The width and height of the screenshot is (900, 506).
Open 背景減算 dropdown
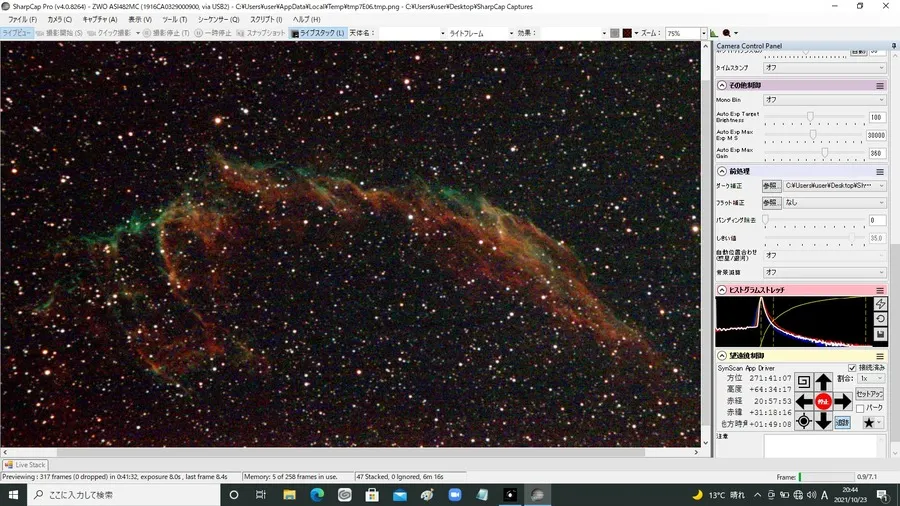coord(824,273)
